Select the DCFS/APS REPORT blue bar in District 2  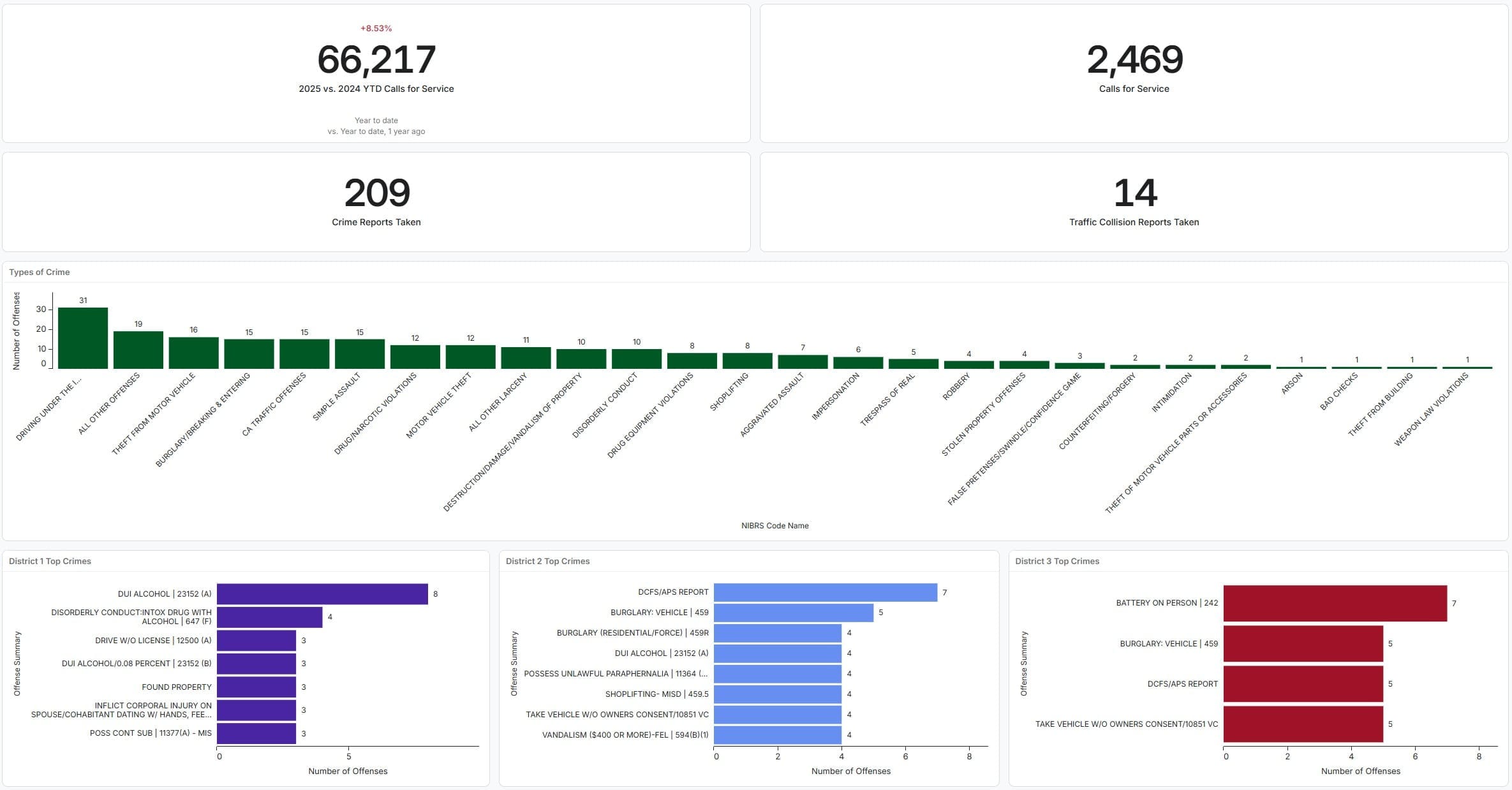coord(825,592)
